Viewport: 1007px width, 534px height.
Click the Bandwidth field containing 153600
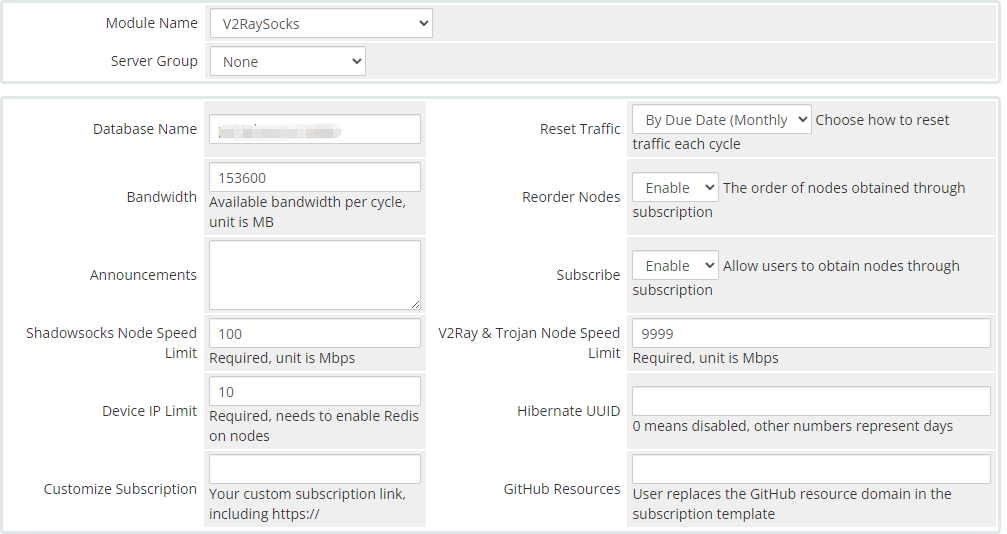pos(315,178)
